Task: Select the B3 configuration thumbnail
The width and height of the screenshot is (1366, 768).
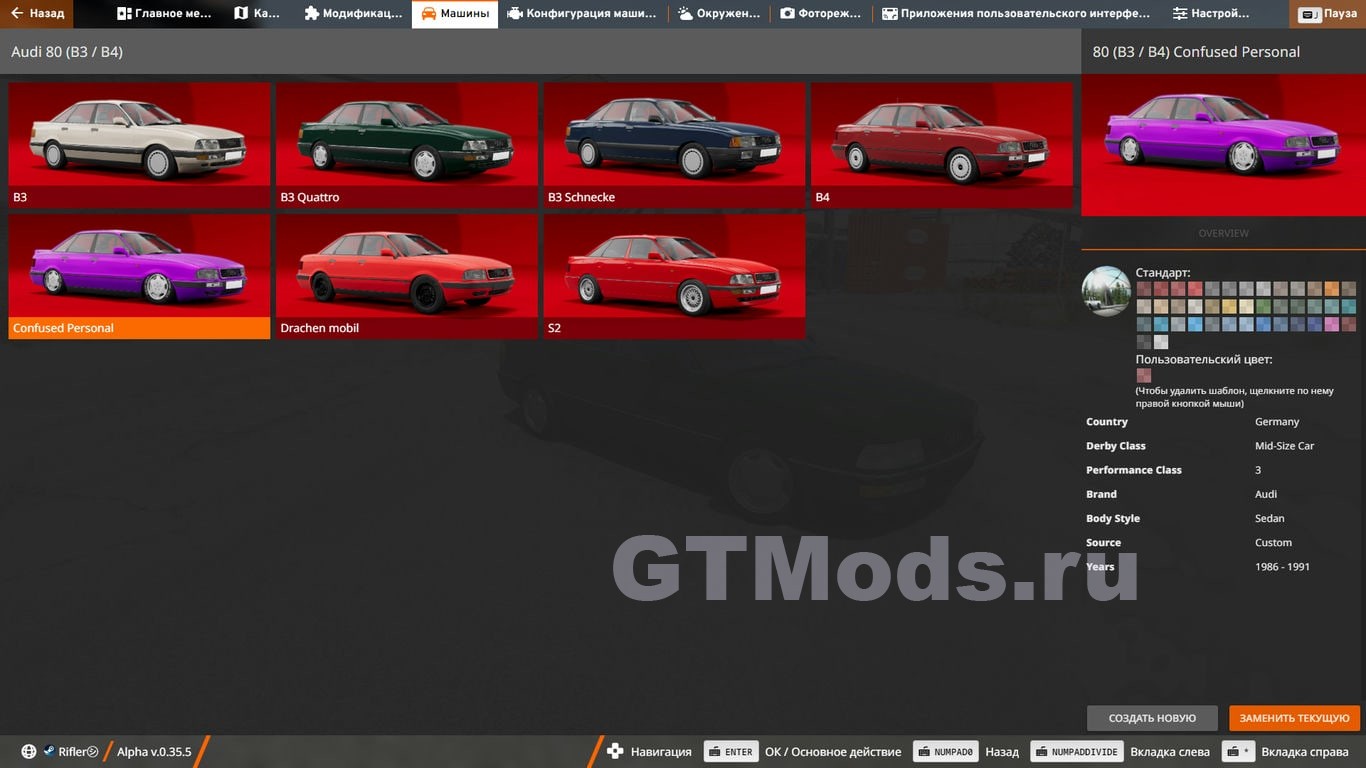Action: (x=140, y=145)
